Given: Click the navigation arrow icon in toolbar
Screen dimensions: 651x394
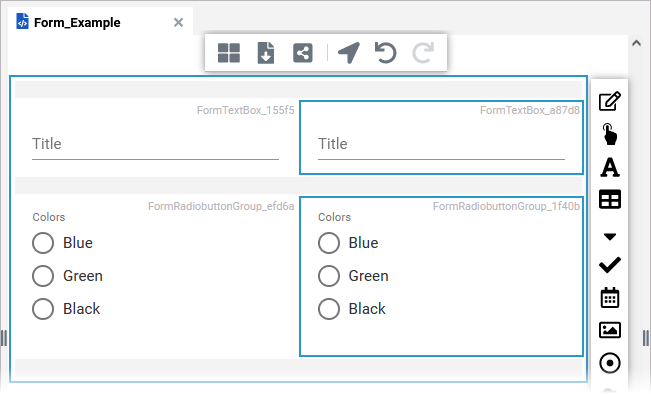Looking at the screenshot, I should (349, 53).
